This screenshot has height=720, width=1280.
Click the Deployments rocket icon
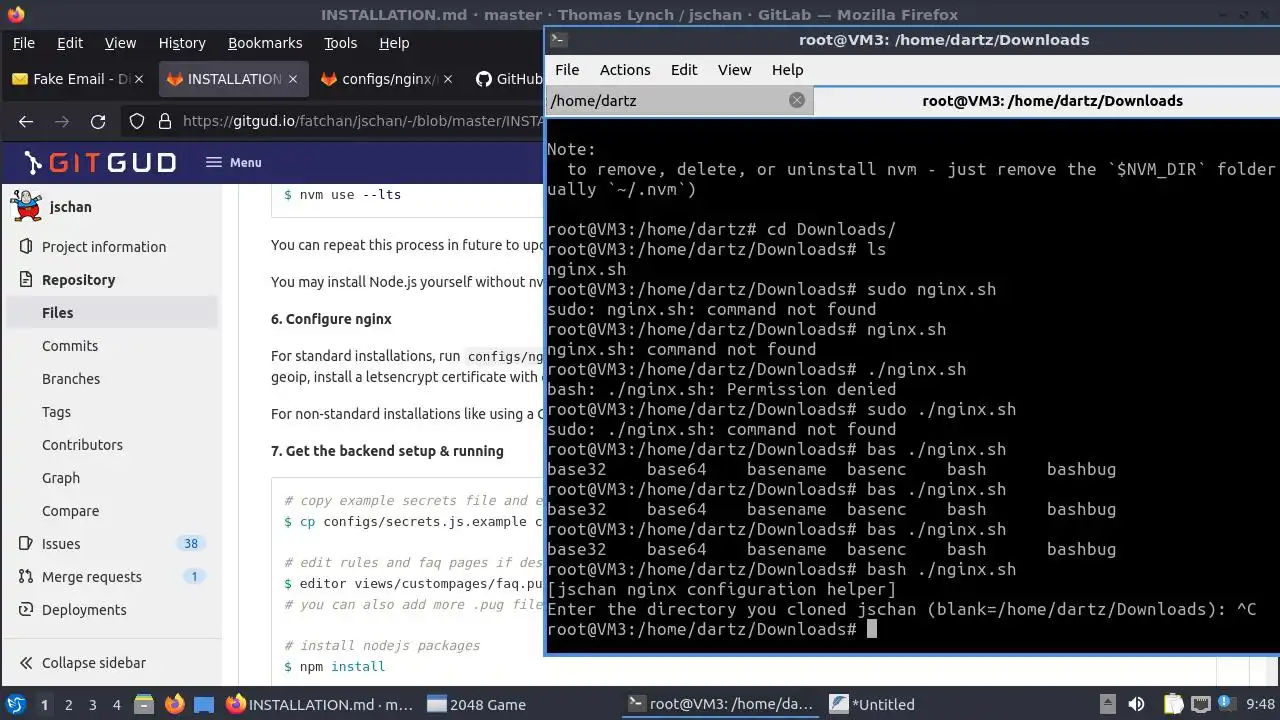click(25, 610)
